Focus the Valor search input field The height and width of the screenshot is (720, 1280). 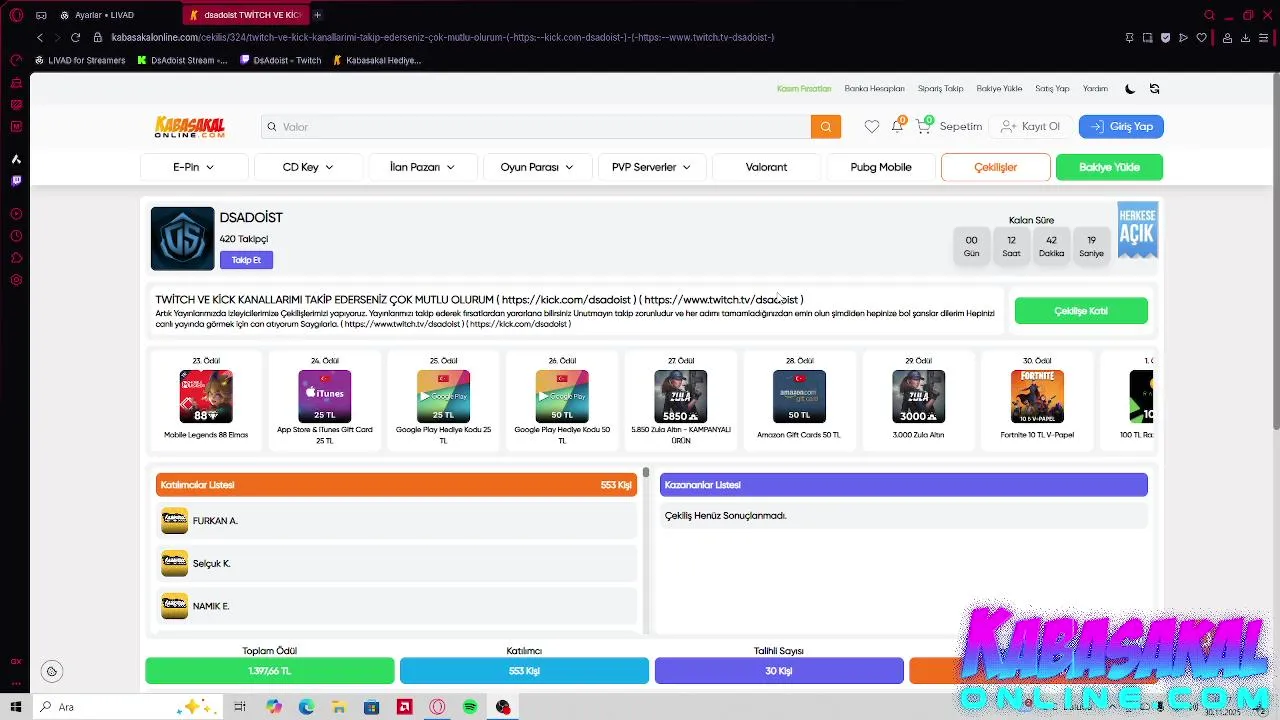tap(537, 127)
